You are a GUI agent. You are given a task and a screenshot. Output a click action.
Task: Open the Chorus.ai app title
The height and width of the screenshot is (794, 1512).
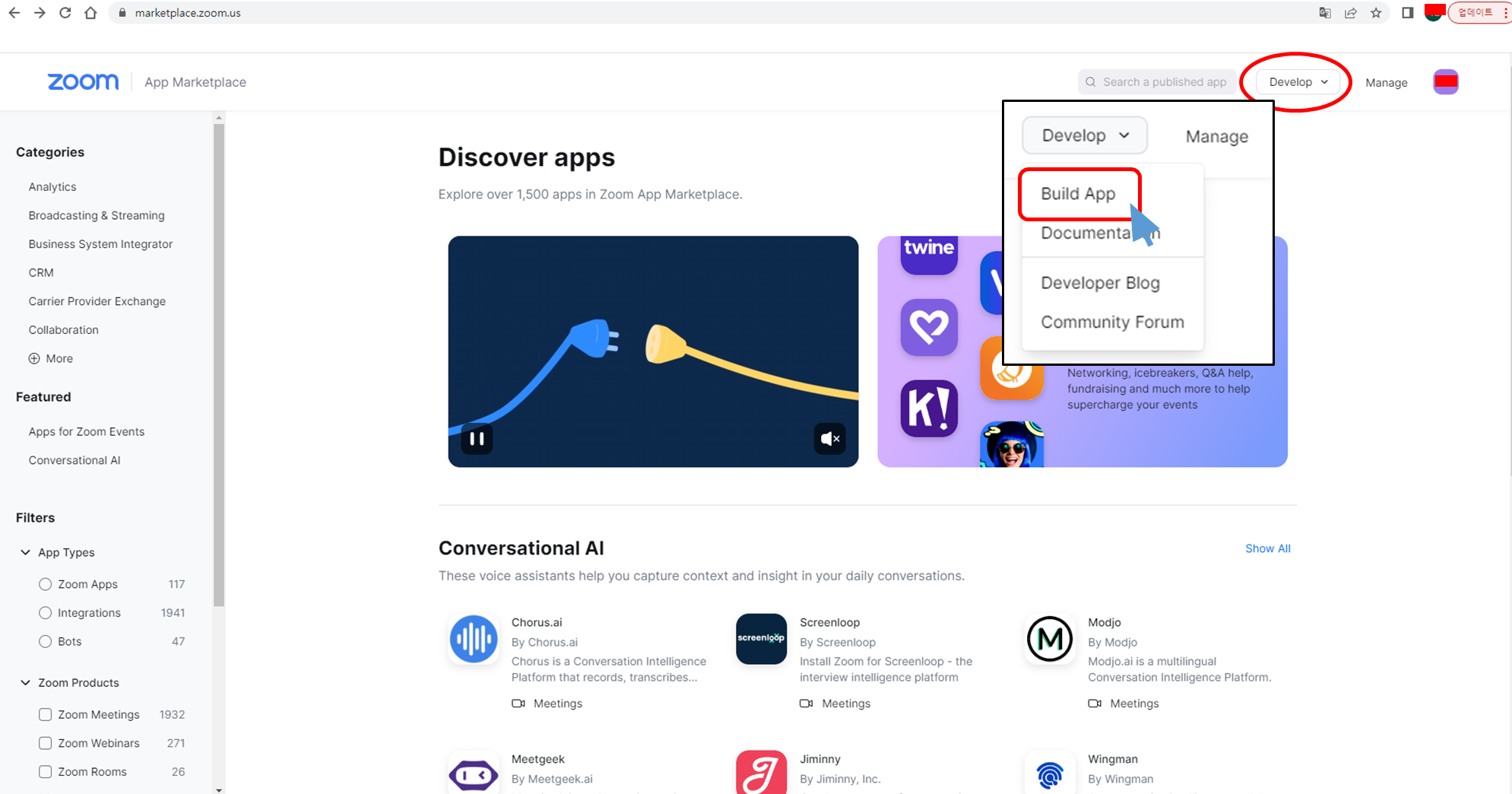pos(537,623)
